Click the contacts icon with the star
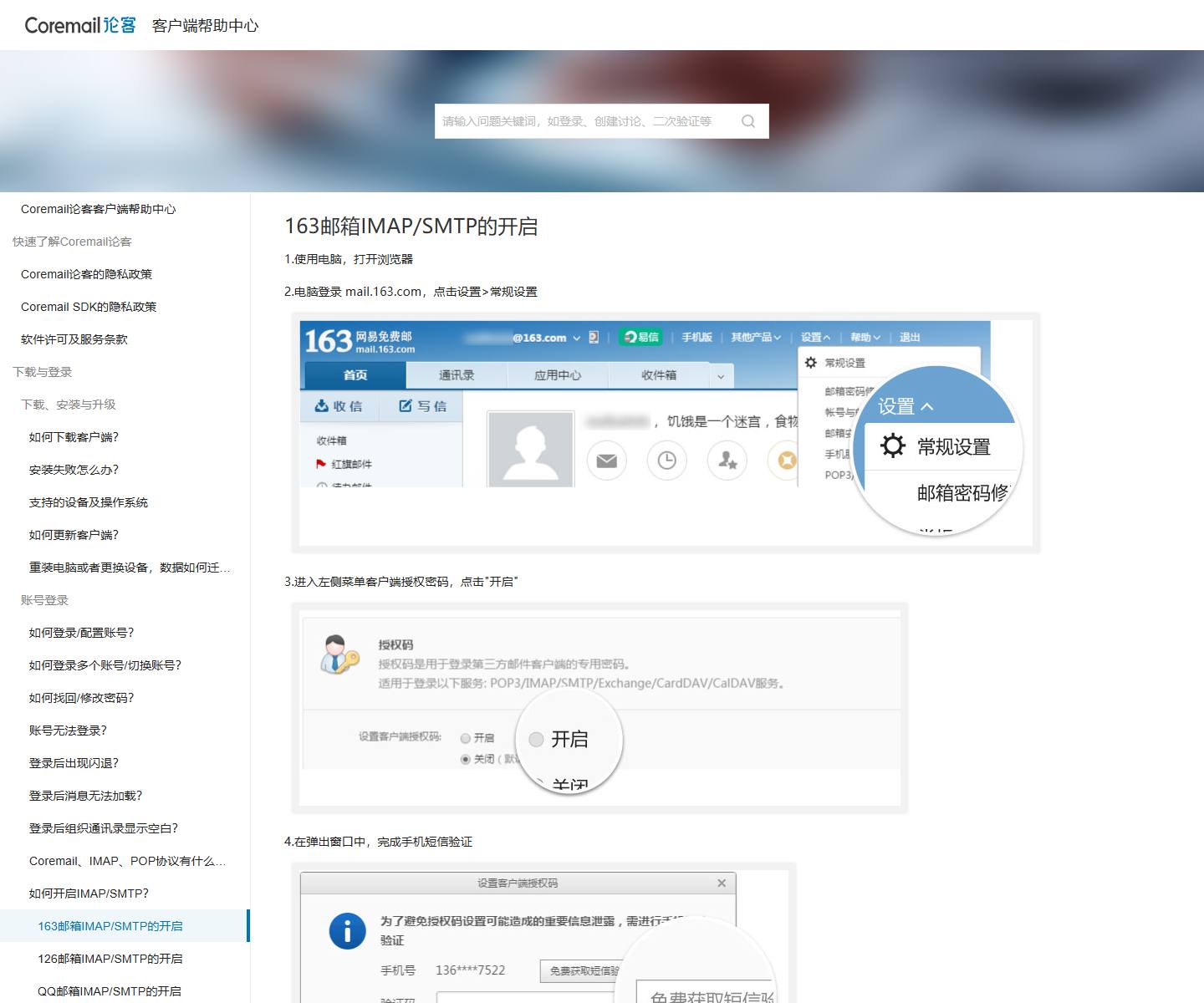The image size is (1204, 1003). point(727,460)
